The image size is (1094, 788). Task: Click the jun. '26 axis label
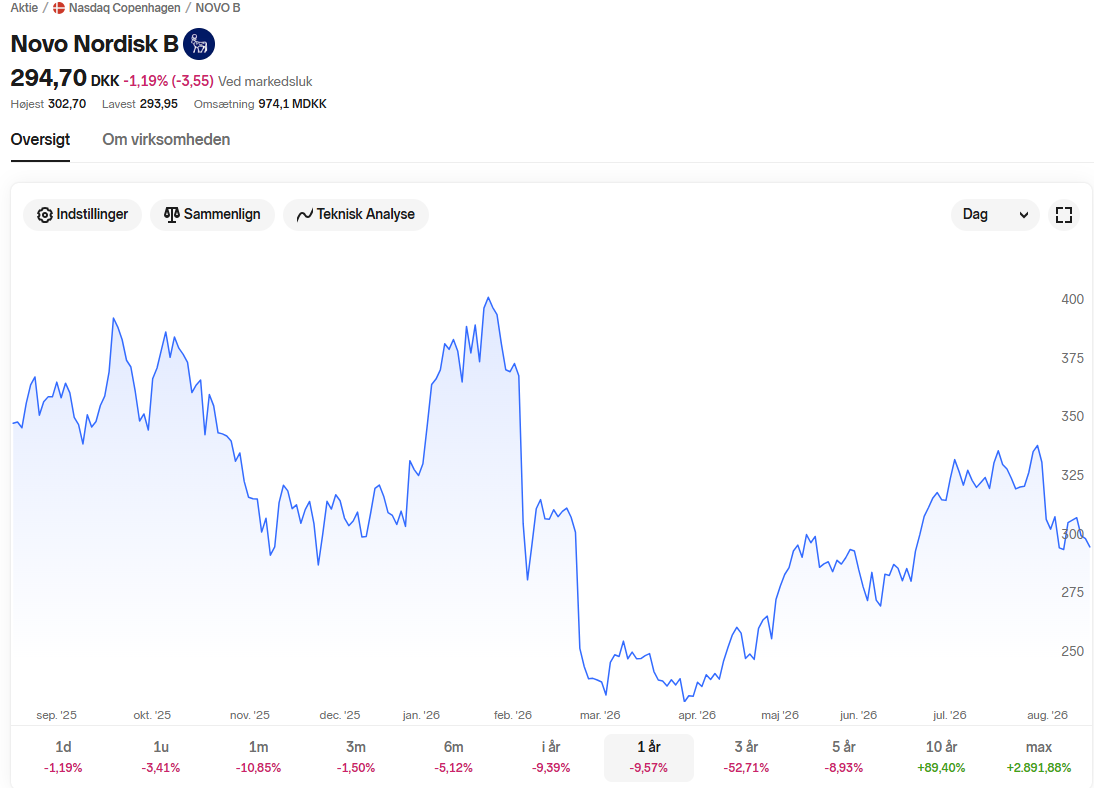click(x=858, y=715)
